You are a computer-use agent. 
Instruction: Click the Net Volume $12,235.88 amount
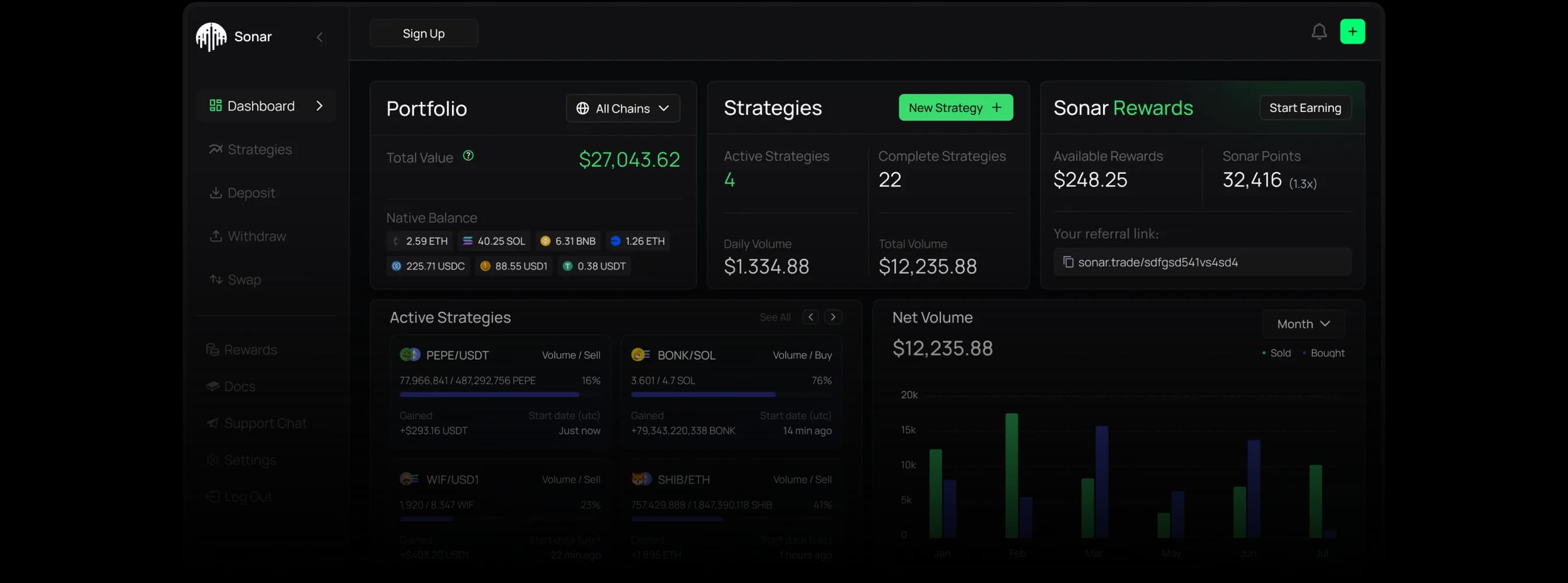pos(942,348)
